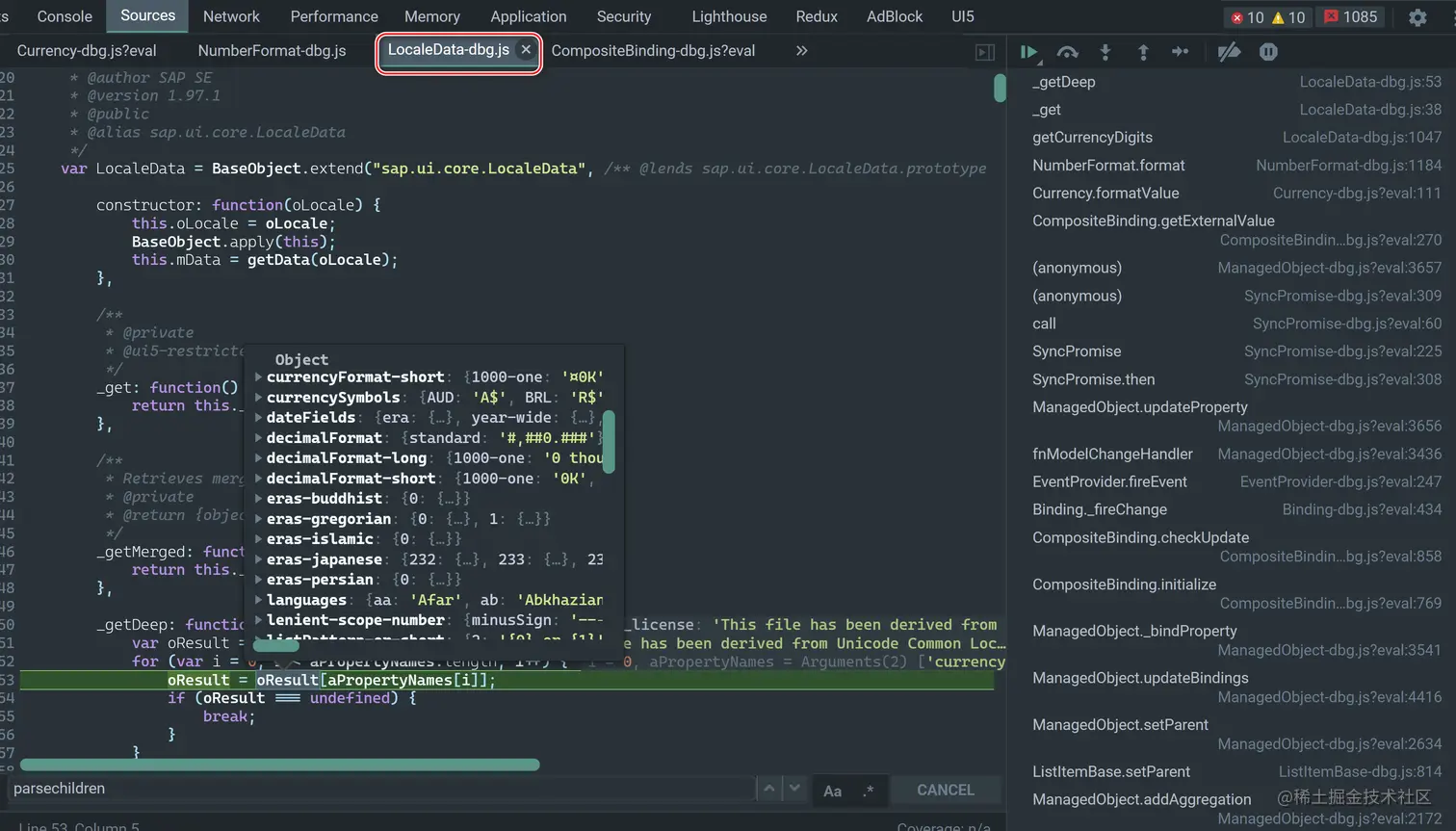Open the LocaleData-dbg.js:38 source link
Image resolution: width=1456 pixels, height=831 pixels.
[x=1370, y=110]
